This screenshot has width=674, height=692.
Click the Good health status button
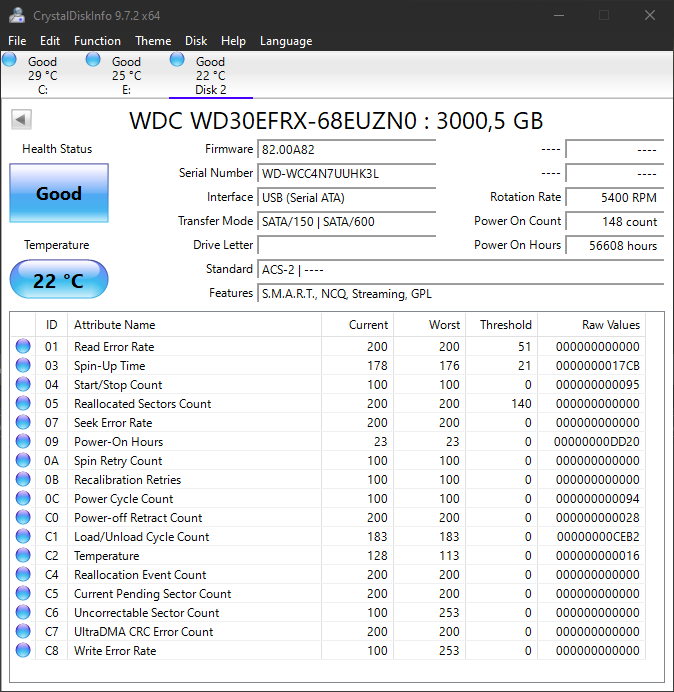[58, 194]
